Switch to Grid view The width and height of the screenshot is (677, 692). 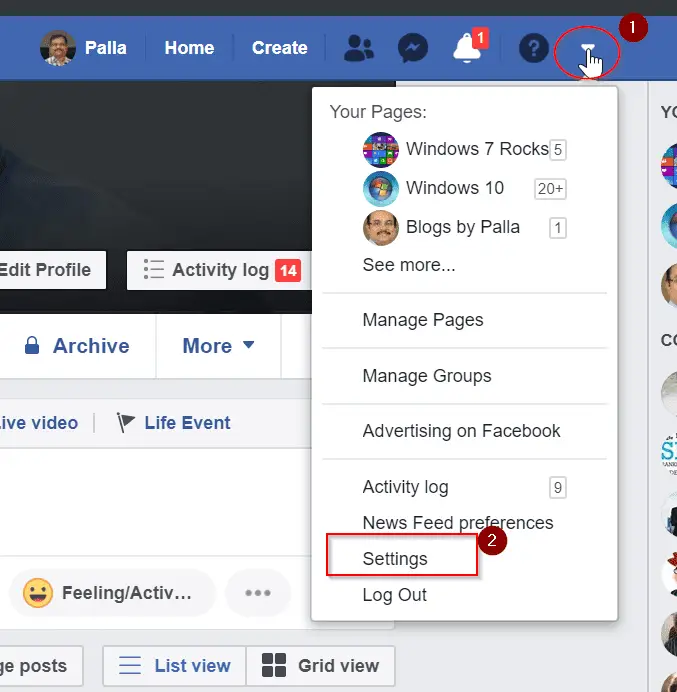point(320,666)
